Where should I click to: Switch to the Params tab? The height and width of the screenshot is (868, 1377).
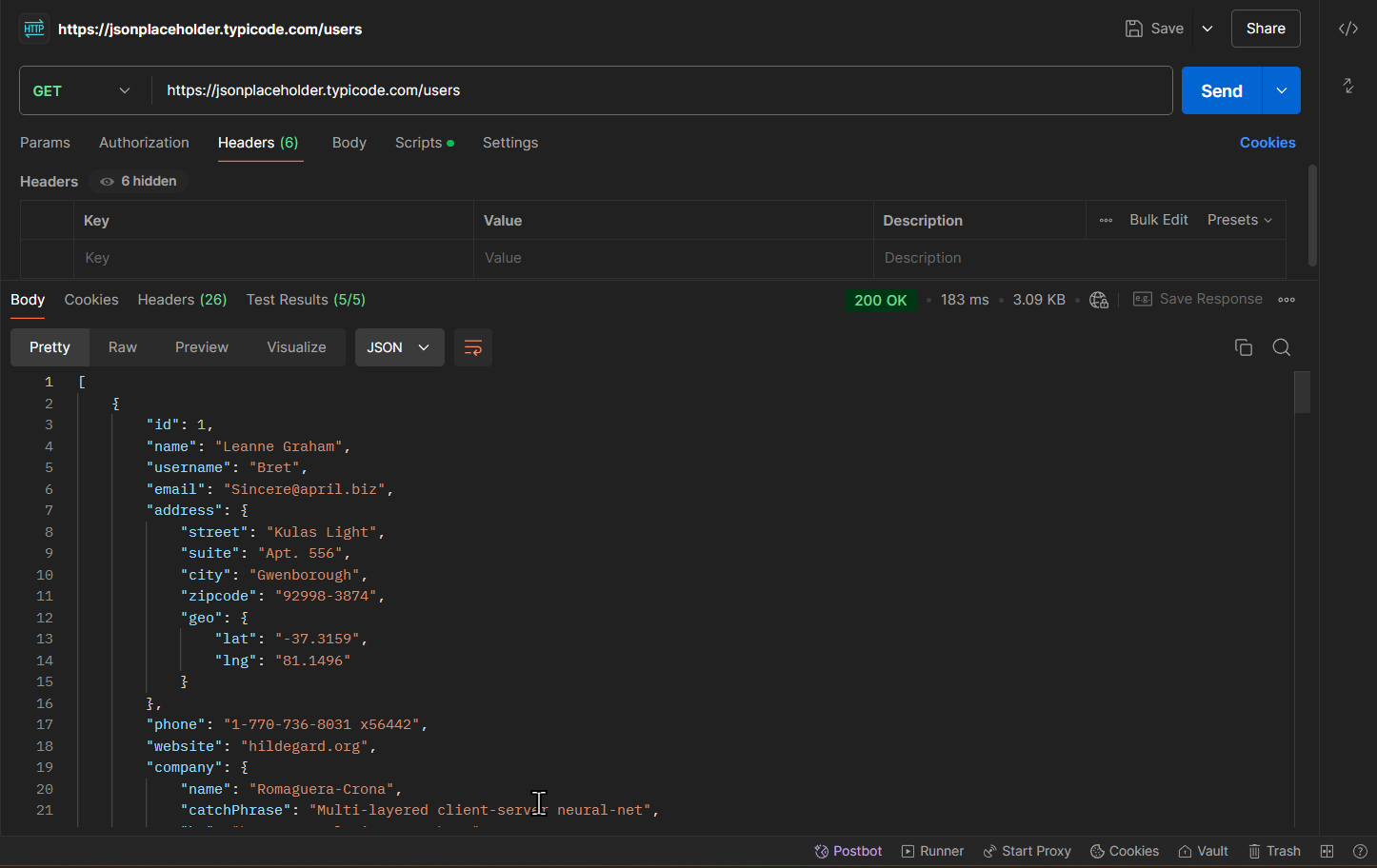click(x=45, y=143)
